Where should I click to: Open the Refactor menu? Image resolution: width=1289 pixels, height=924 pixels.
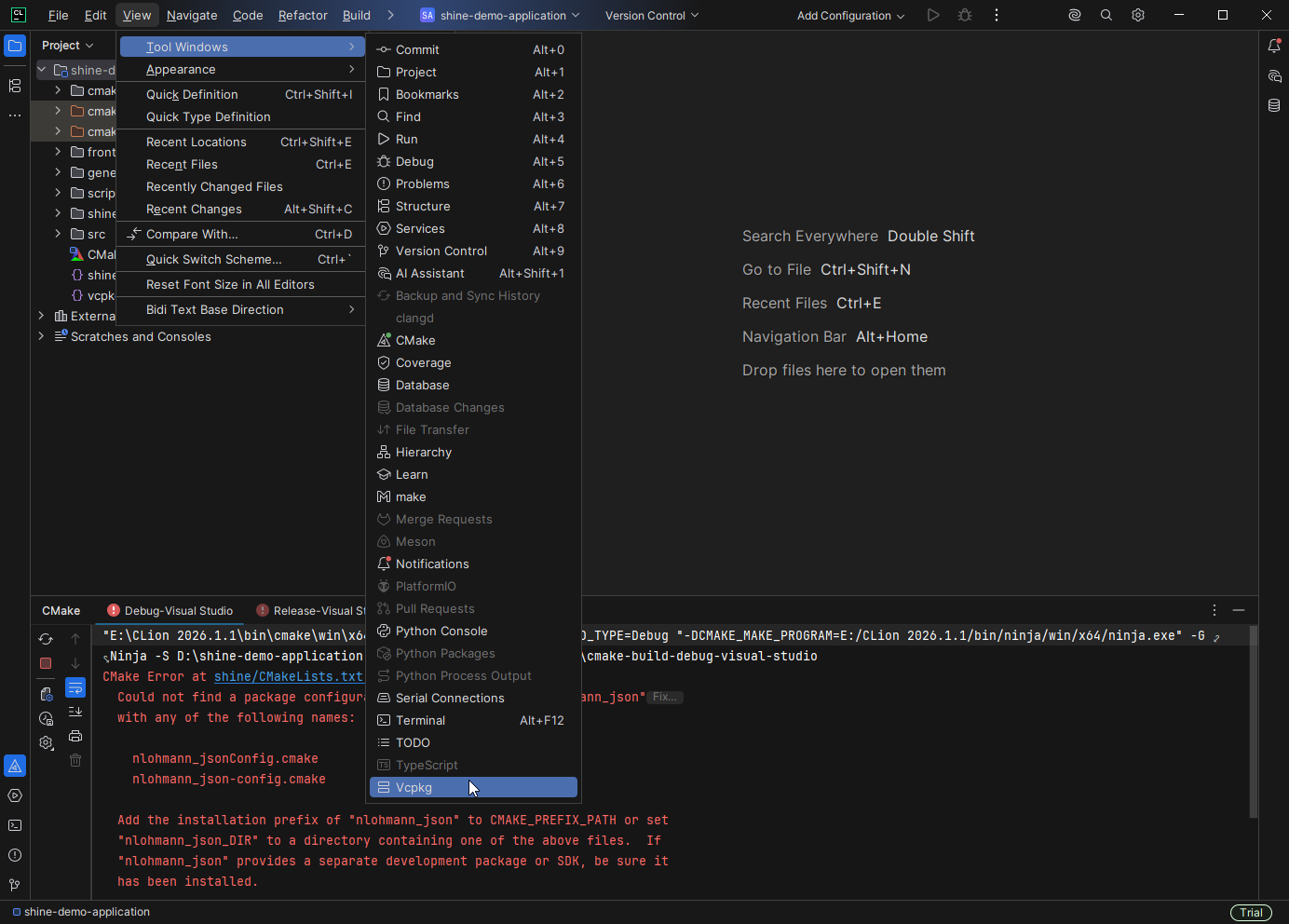[x=303, y=15]
